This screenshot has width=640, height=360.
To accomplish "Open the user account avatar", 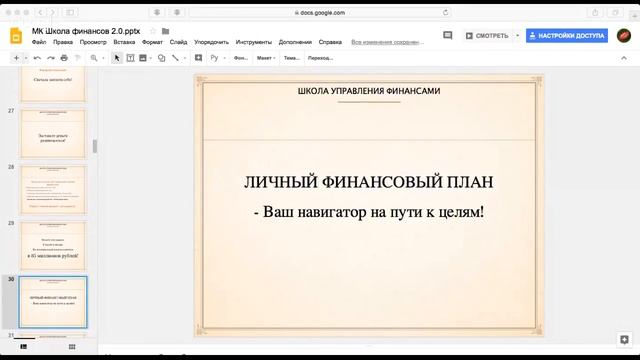I will [x=624, y=36].
